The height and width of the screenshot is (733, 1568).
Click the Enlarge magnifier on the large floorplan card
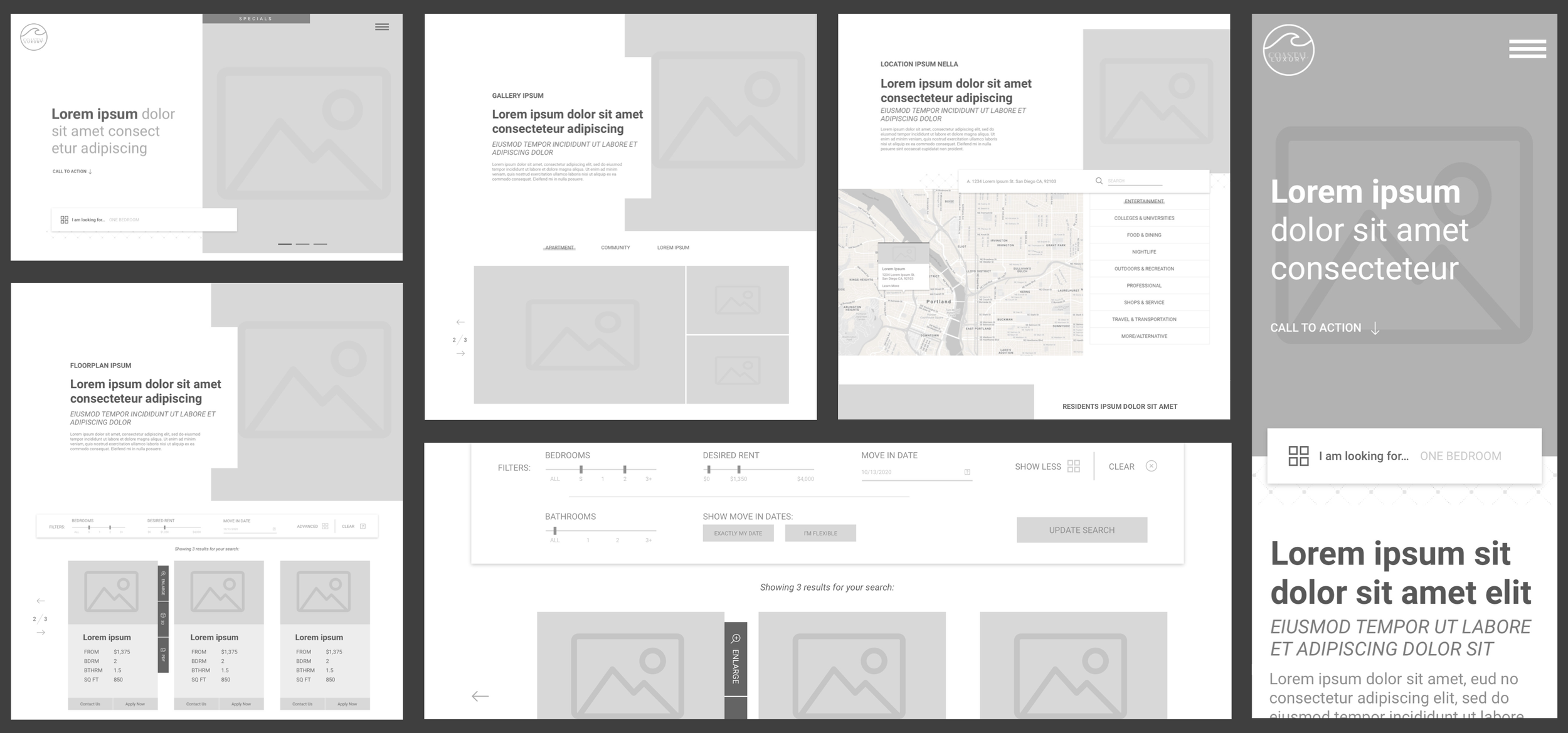coord(736,639)
